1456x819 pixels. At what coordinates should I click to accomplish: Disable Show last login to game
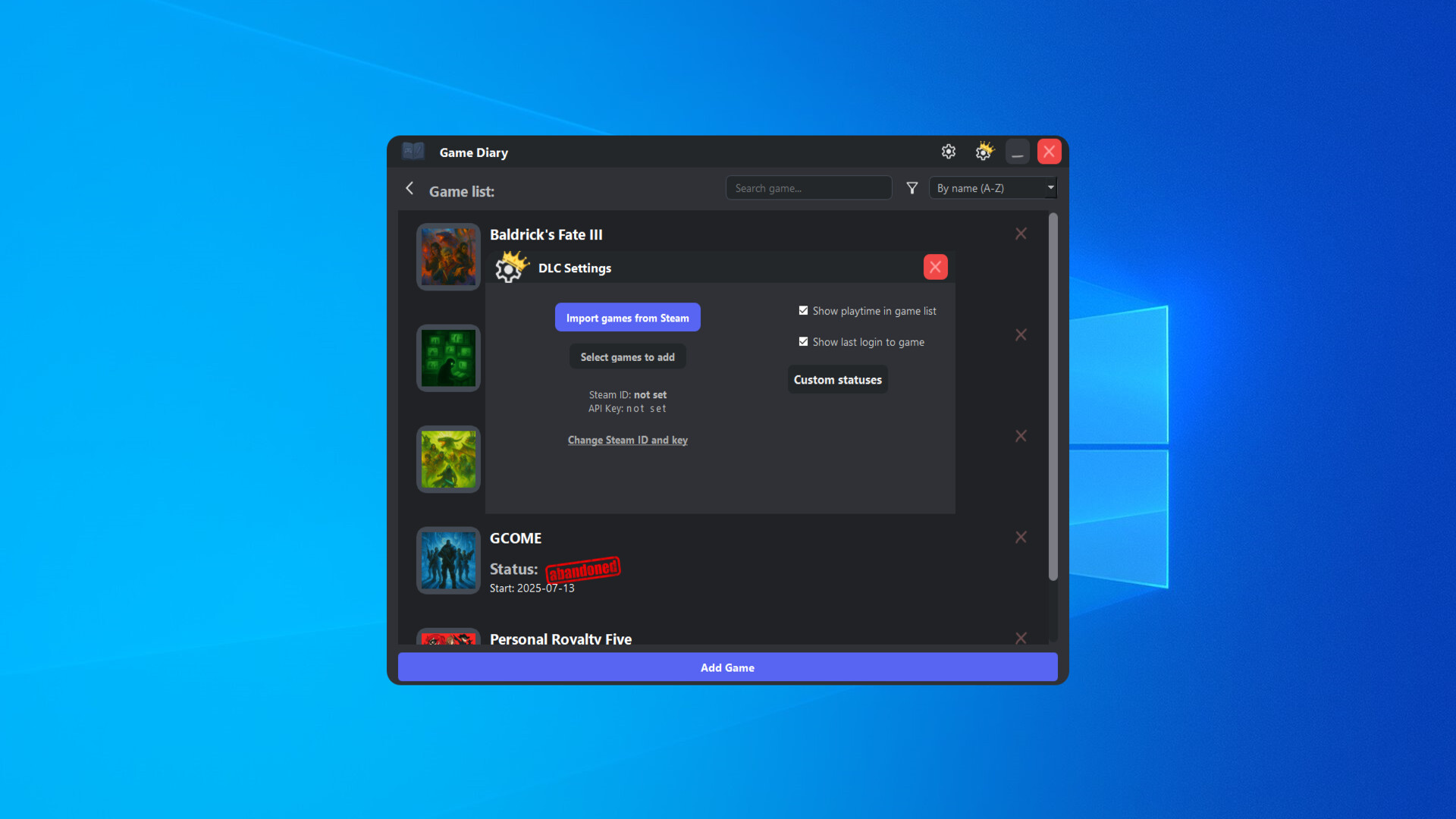click(x=804, y=341)
